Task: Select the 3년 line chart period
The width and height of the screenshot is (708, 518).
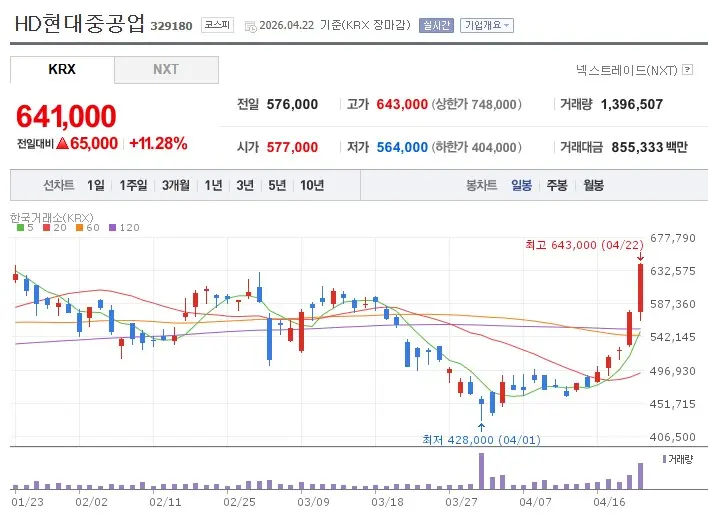Action: [245, 185]
